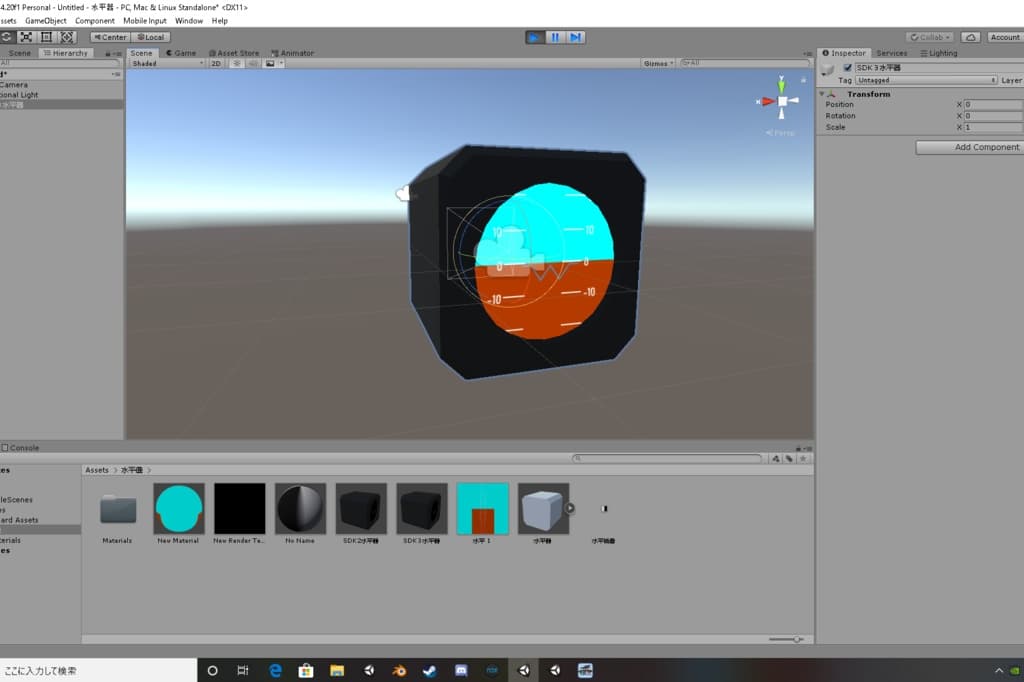
Task: Toggle the SDK 3 object active checkbox
Action: point(848,67)
